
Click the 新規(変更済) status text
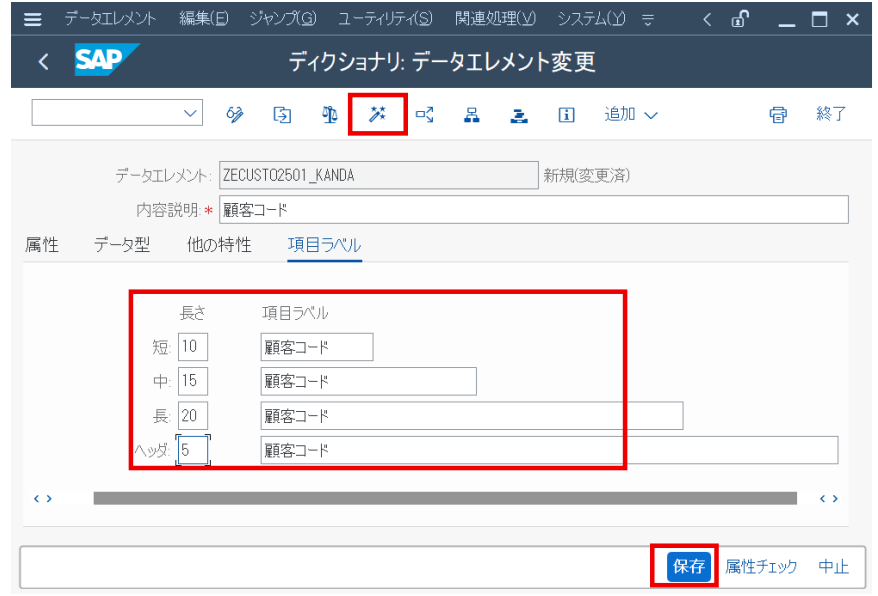pyautogui.click(x=587, y=176)
